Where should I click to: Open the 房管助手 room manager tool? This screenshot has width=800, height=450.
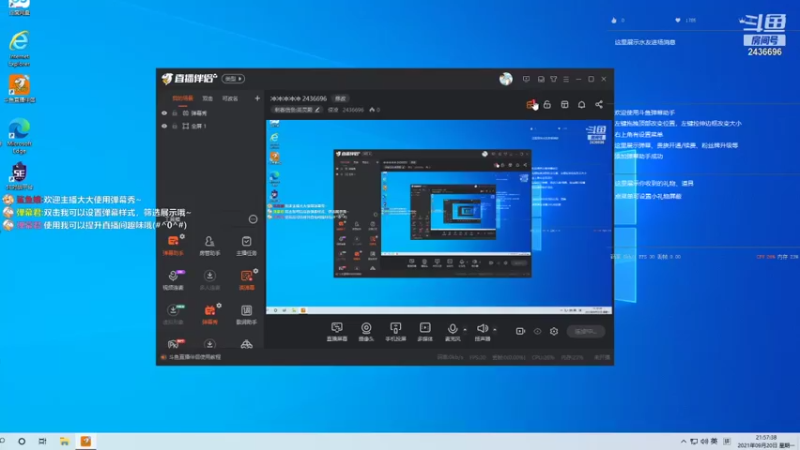point(209,245)
